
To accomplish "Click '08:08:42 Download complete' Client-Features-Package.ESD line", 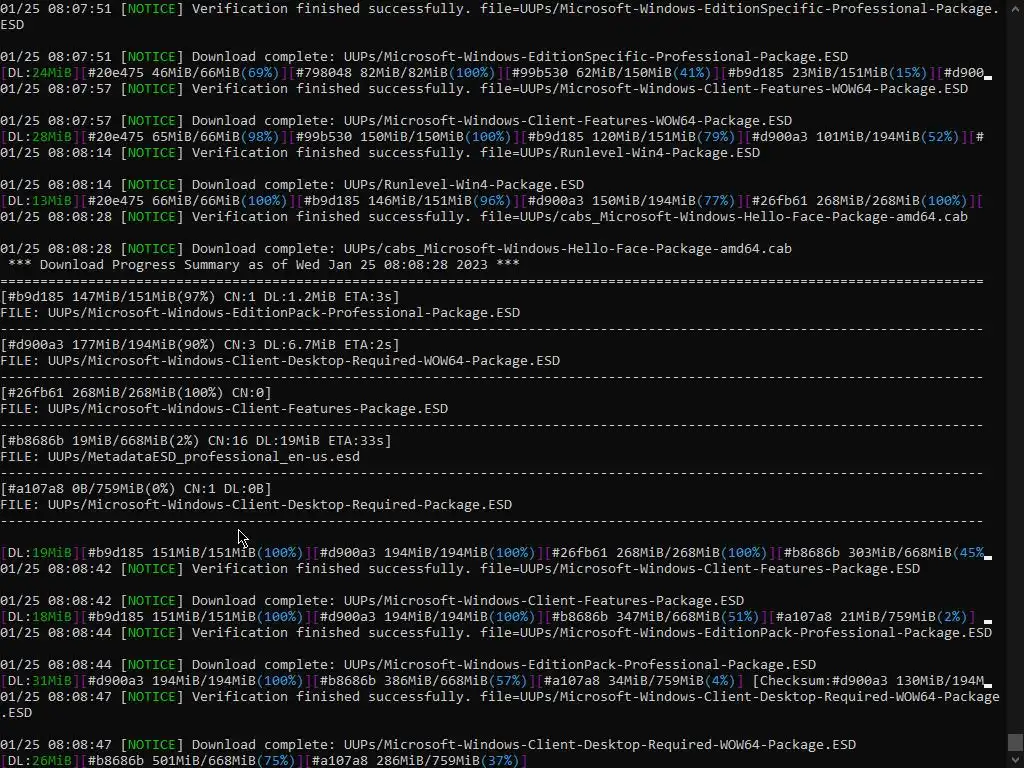I will click(x=372, y=601).
